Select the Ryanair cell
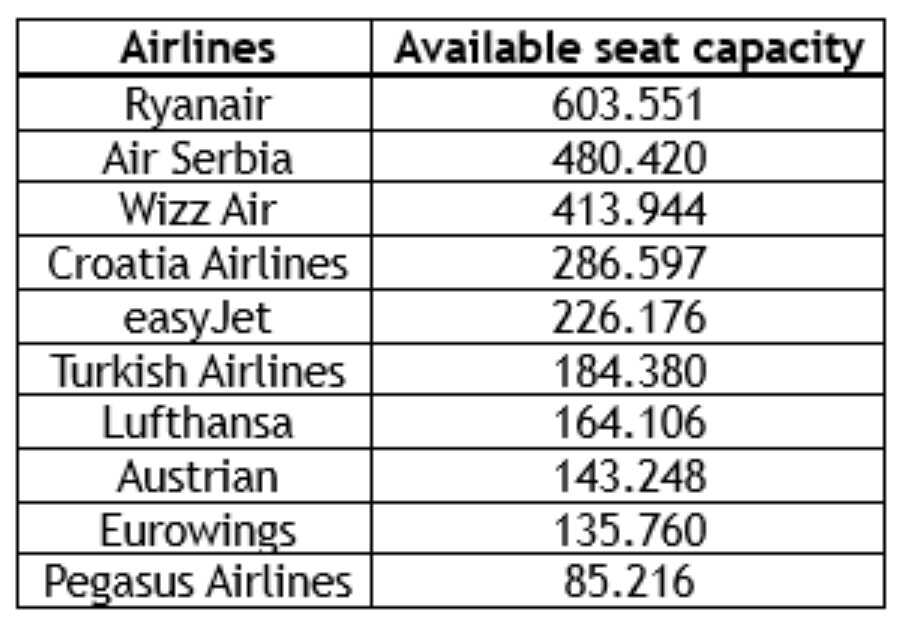The image size is (906, 637). click(x=197, y=104)
